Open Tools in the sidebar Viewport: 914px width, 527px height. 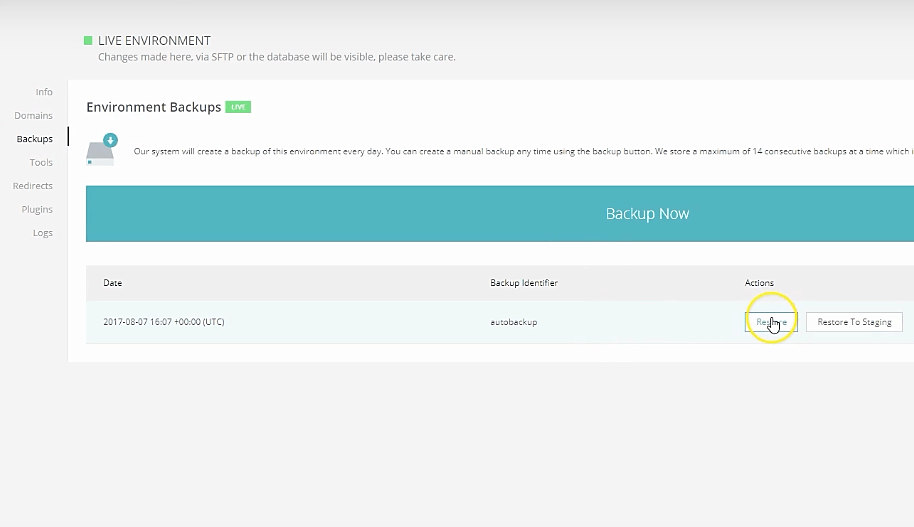pos(41,162)
